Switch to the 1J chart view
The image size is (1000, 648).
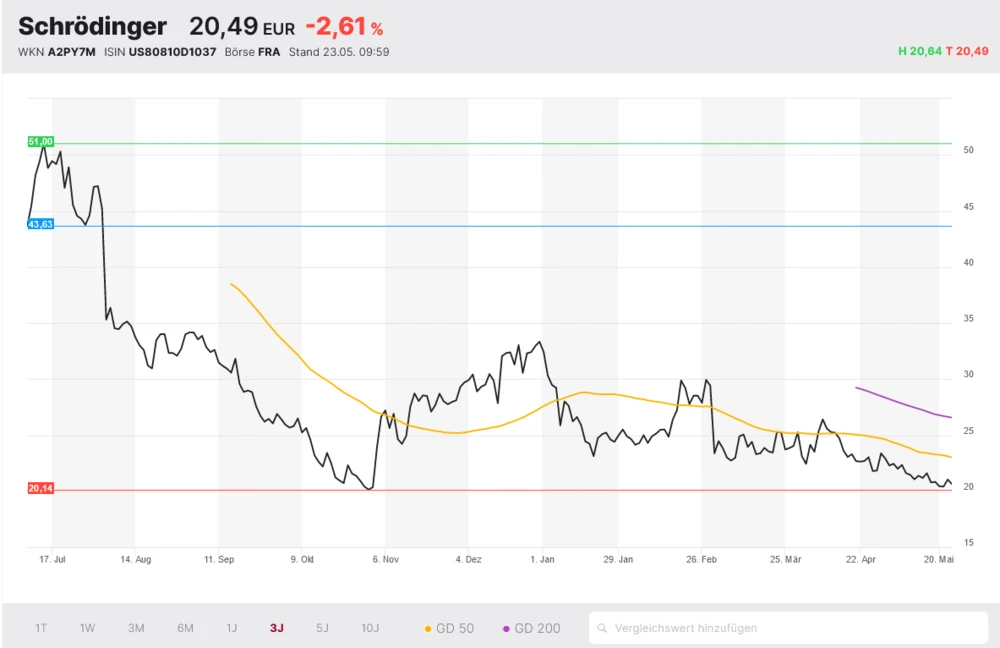click(x=231, y=628)
